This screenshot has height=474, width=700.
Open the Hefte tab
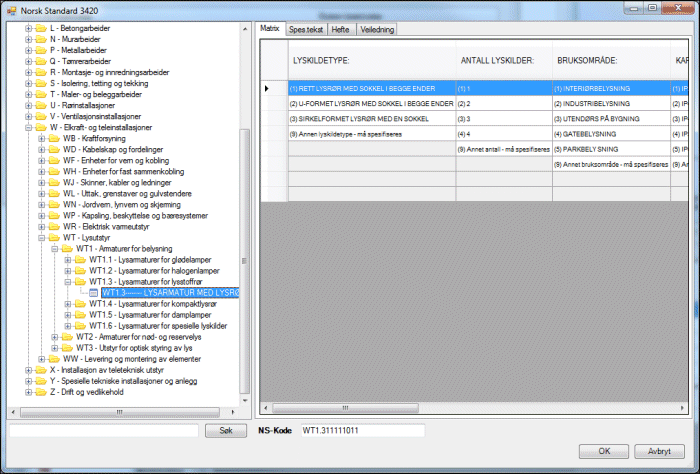coord(340,30)
